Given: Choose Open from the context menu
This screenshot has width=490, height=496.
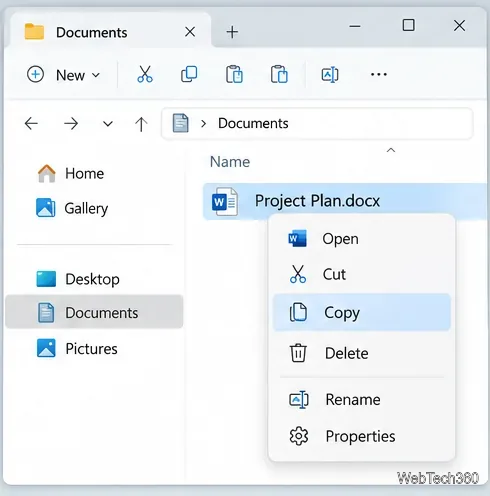Looking at the screenshot, I should (362, 239).
